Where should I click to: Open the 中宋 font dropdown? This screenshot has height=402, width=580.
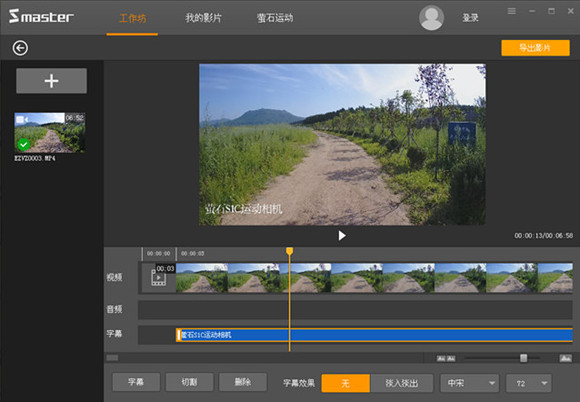point(469,383)
